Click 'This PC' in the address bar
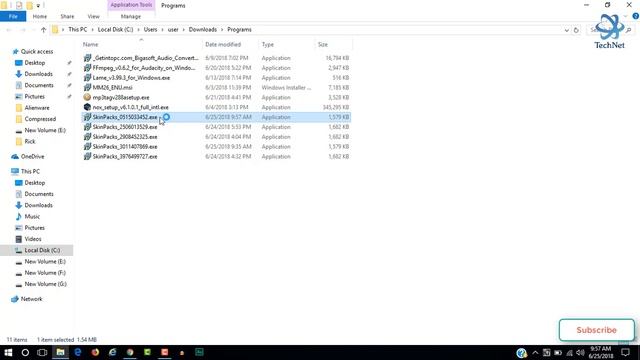The image size is (640, 360). (x=78, y=29)
